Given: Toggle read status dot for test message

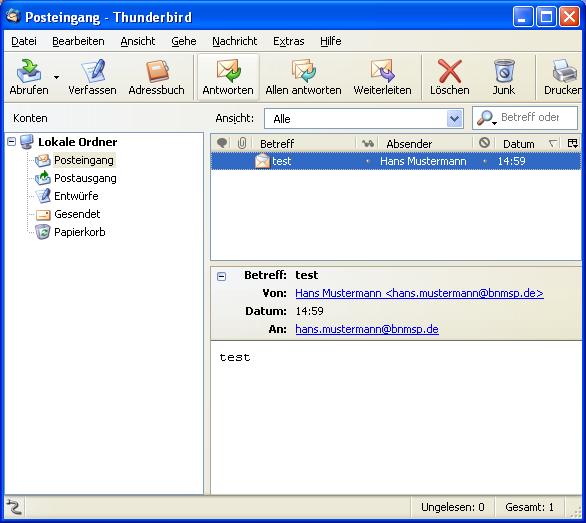Looking at the screenshot, I should [x=368, y=161].
